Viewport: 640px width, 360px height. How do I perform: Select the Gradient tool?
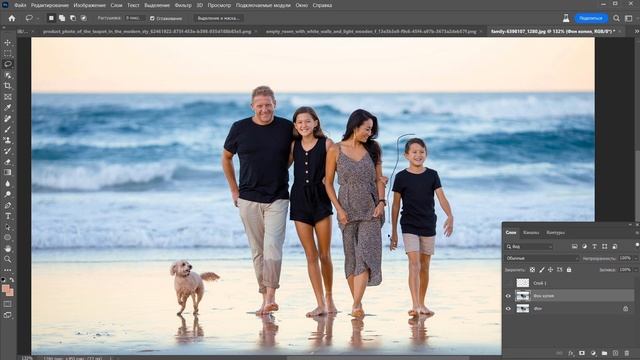click(8, 173)
